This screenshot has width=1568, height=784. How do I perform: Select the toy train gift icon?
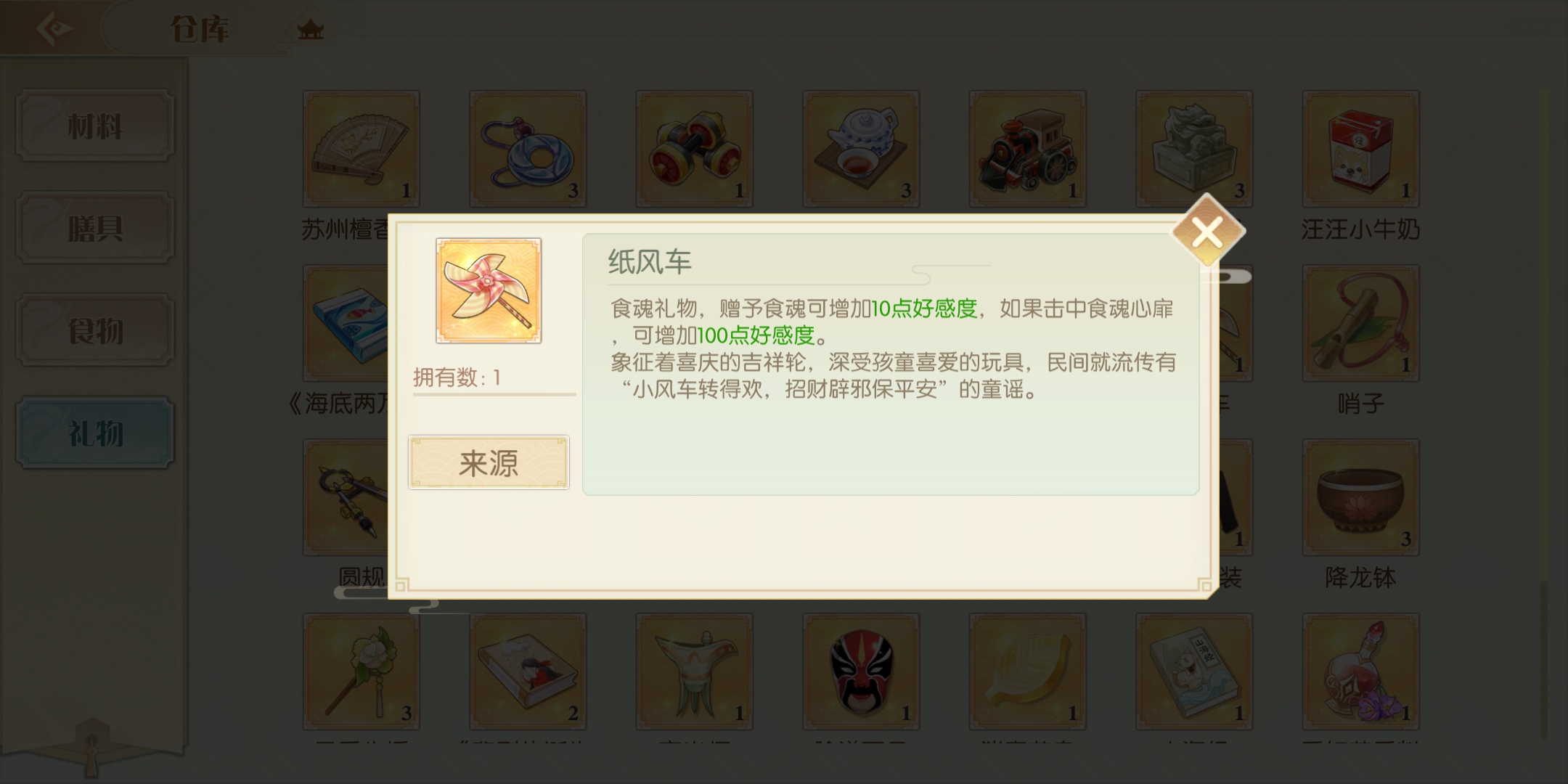tap(1027, 149)
